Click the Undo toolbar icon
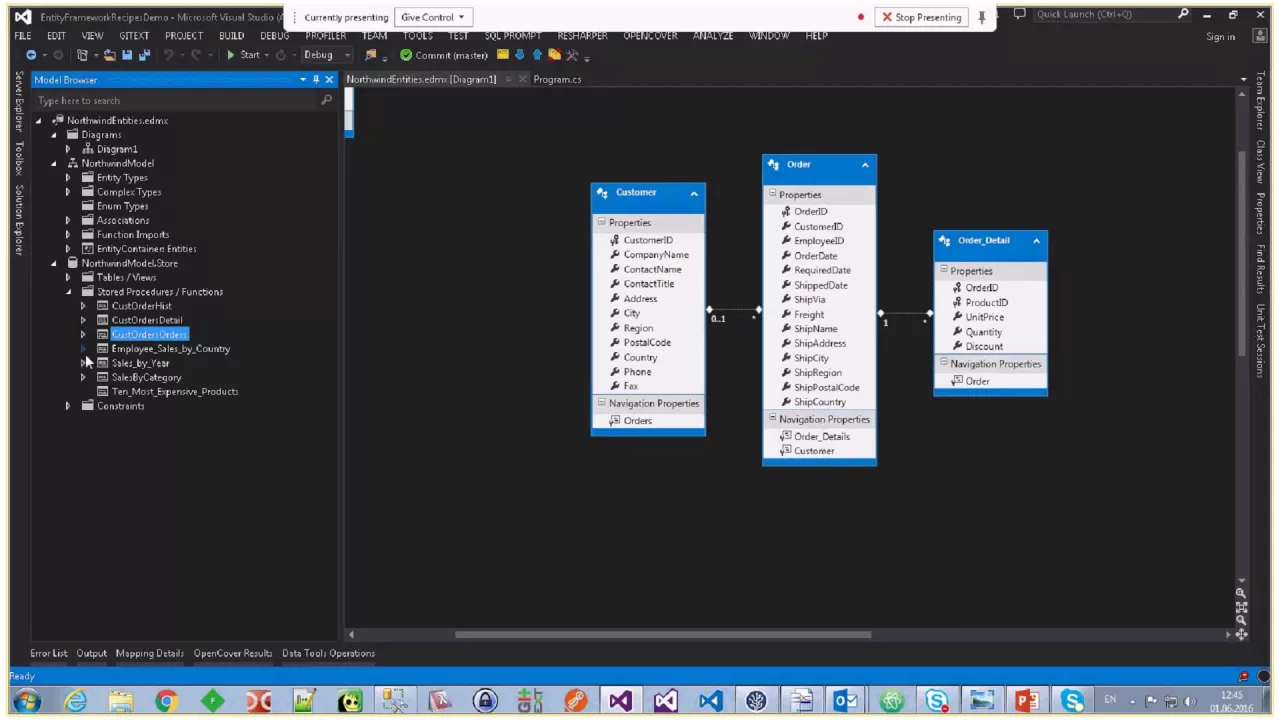The height and width of the screenshot is (720, 1280). coord(168,55)
